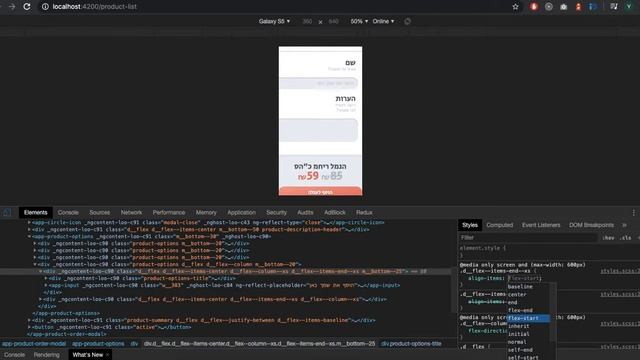
Task: Open the Rendering drawer tab
Action: [x=47, y=355]
